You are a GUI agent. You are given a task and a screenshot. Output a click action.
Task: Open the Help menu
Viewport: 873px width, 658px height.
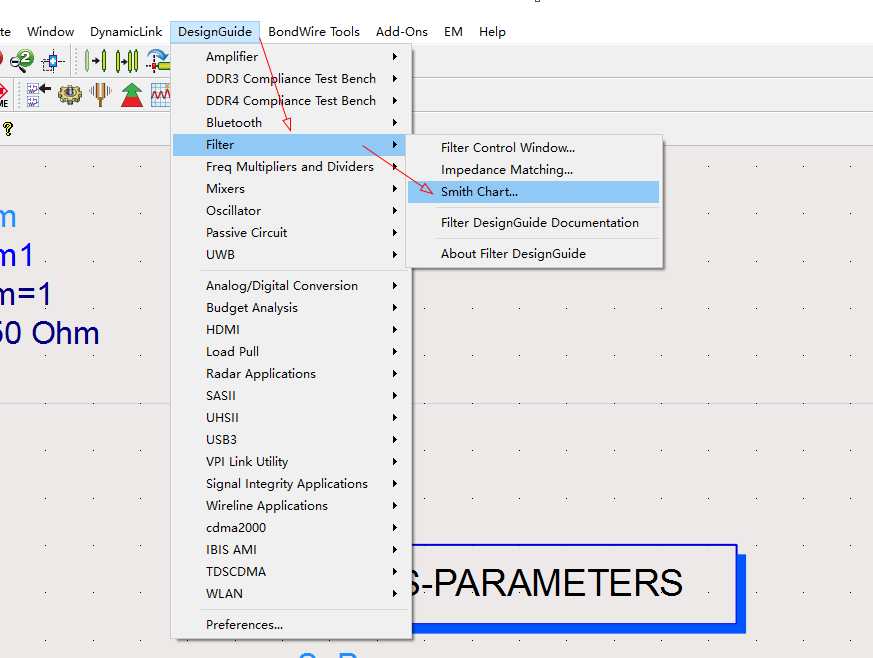click(492, 32)
